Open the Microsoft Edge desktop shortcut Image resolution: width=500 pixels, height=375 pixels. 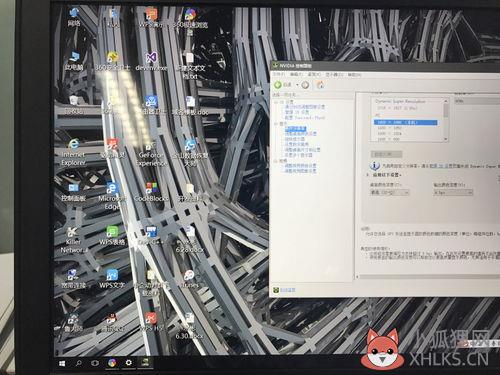click(112, 196)
